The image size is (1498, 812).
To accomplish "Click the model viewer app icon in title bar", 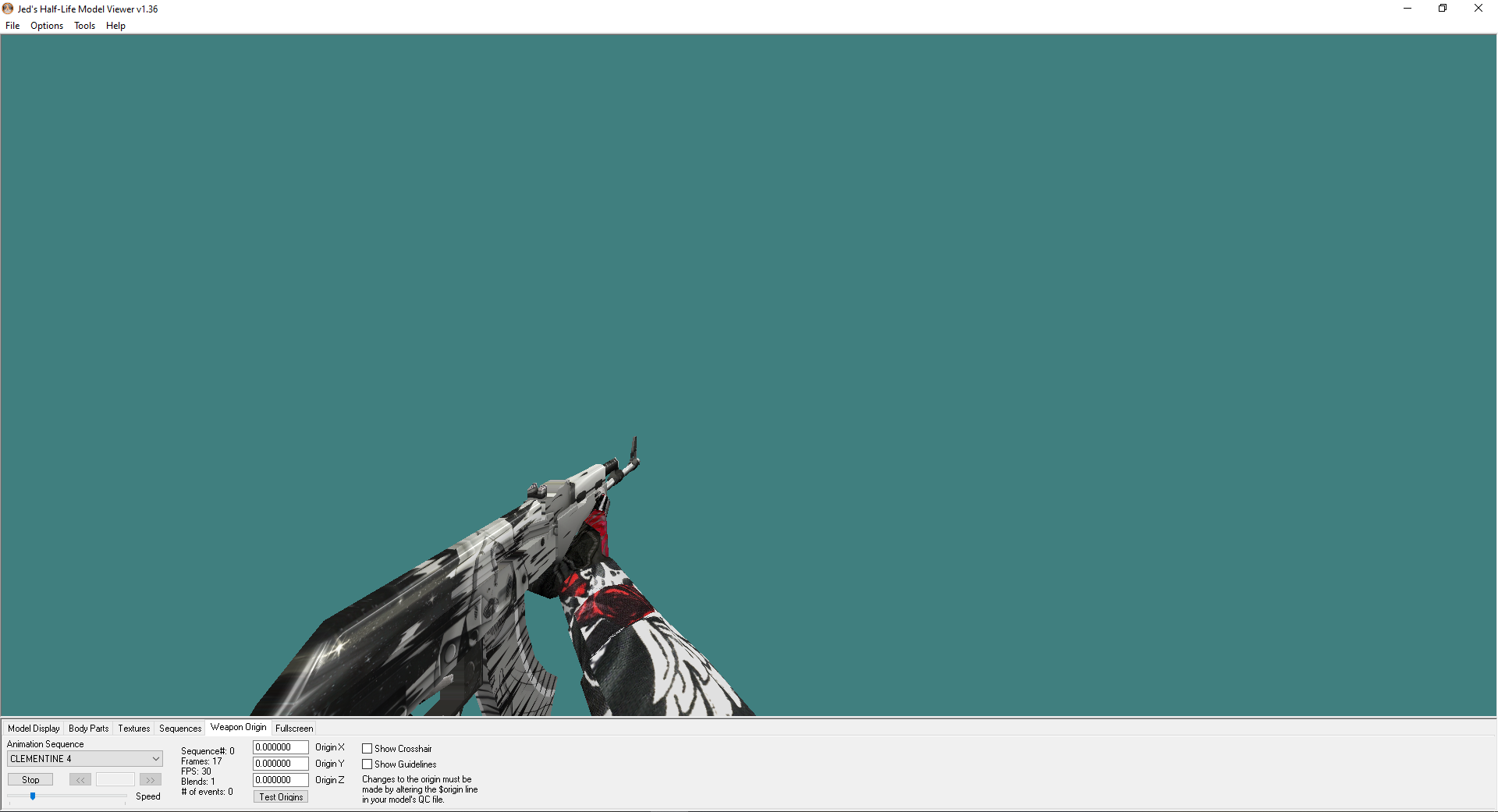I will tap(8, 9).
